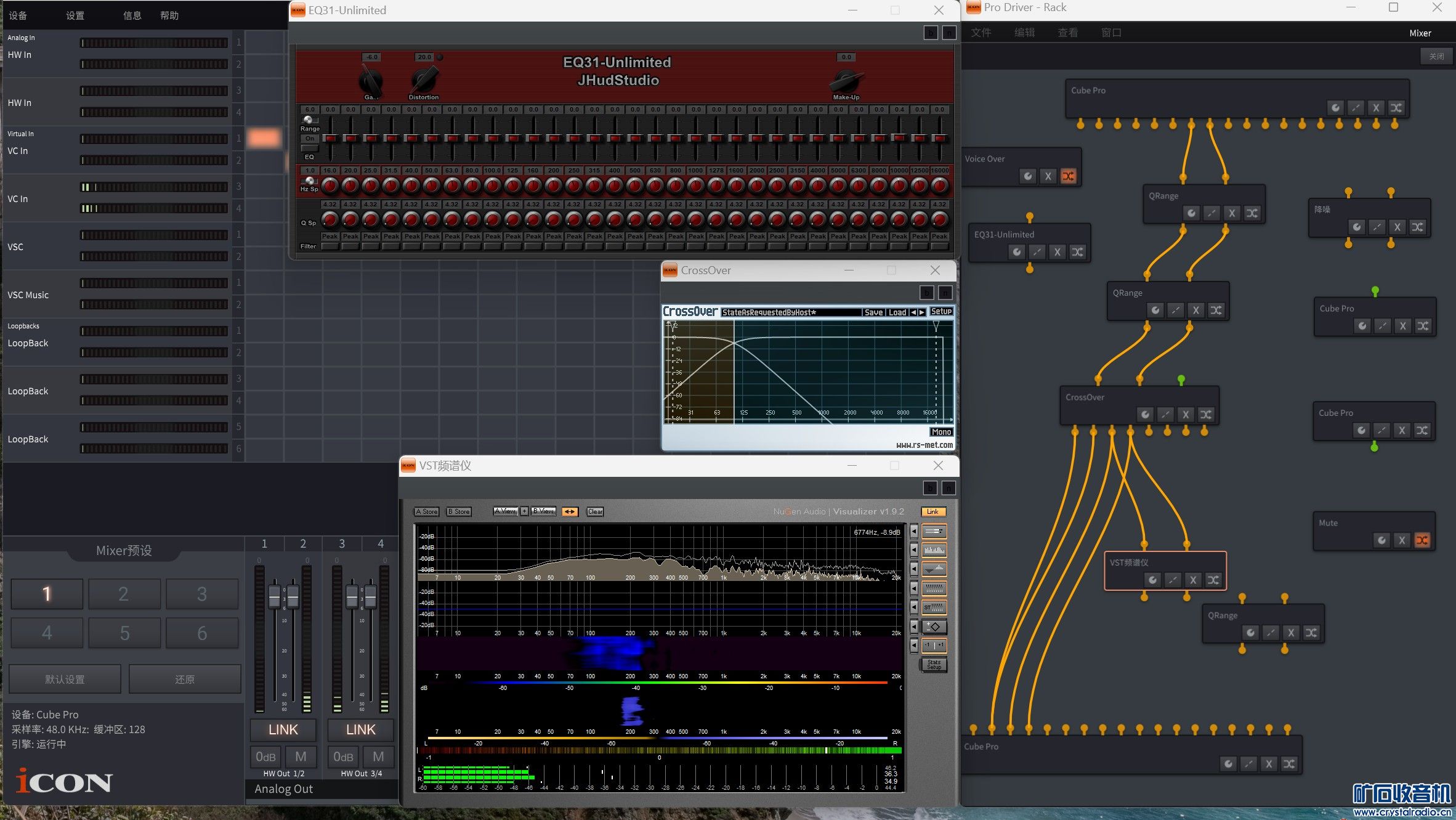Open the 窗口 menu in Pro Driver Rack
Viewport: 1456px width, 820px height.
pyautogui.click(x=1111, y=33)
